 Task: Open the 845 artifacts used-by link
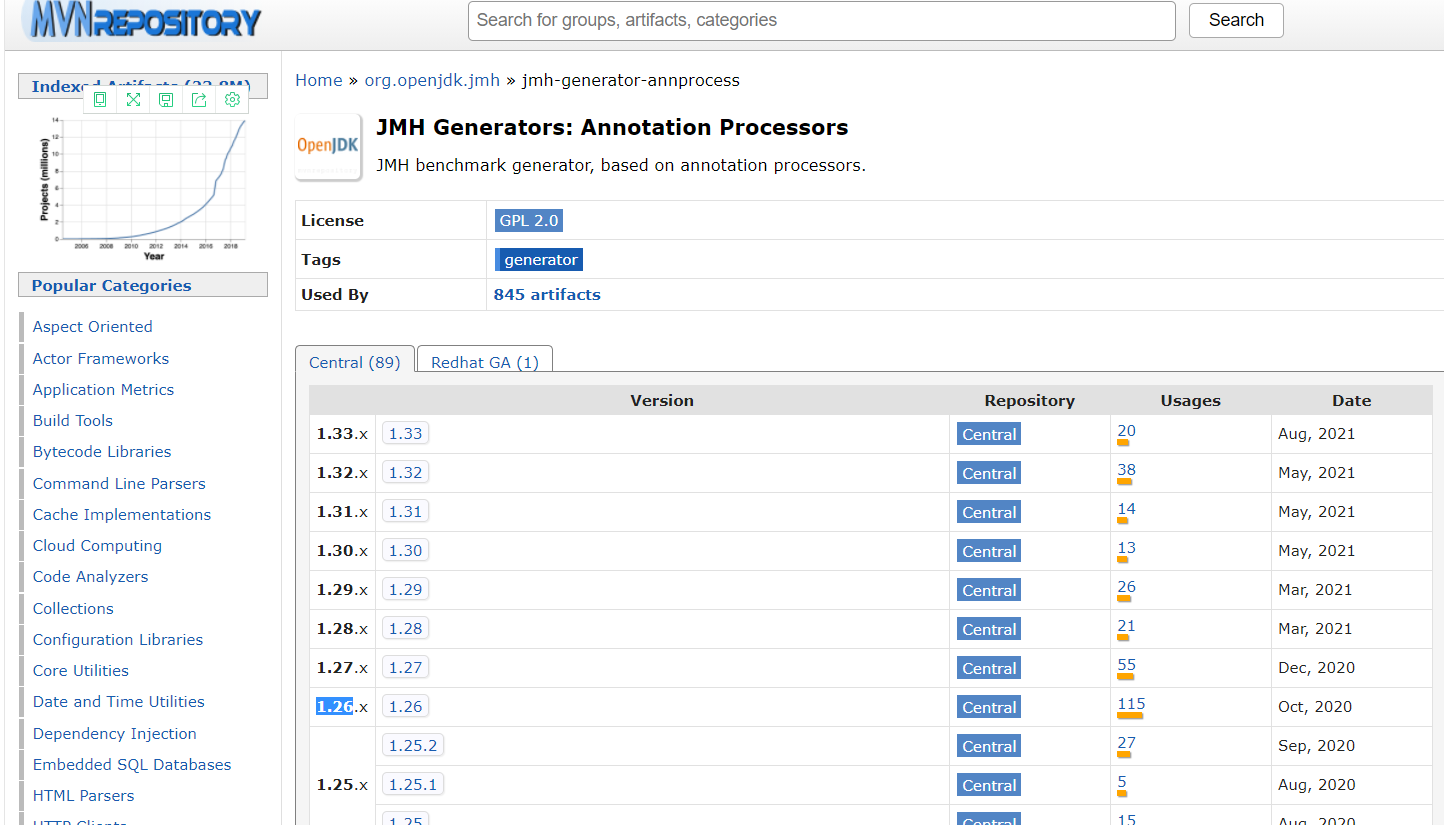point(547,294)
